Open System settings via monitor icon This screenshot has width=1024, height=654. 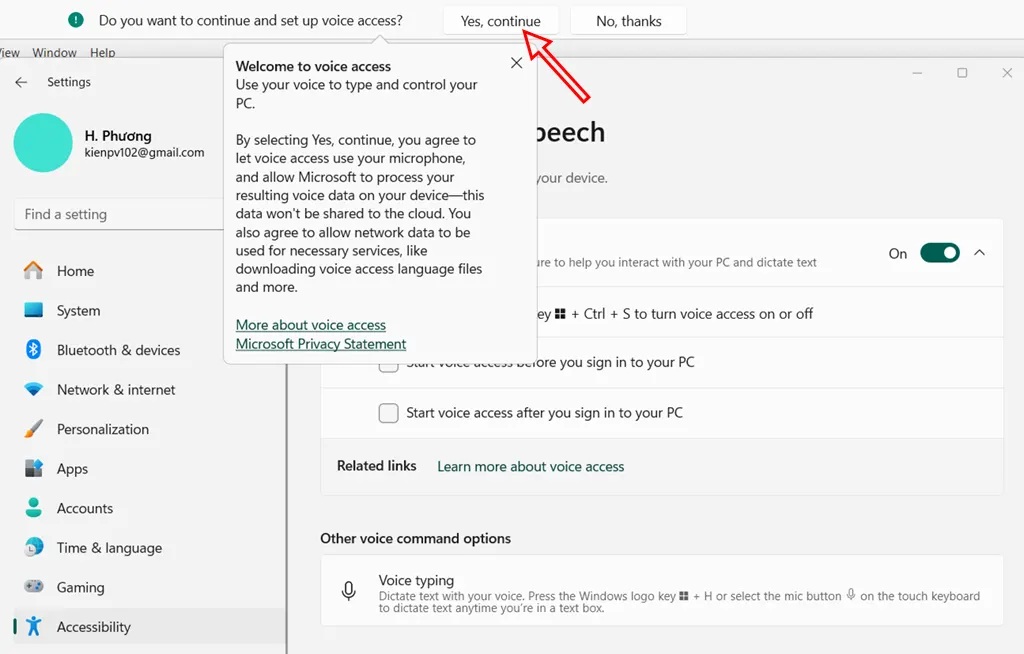pyautogui.click(x=34, y=311)
